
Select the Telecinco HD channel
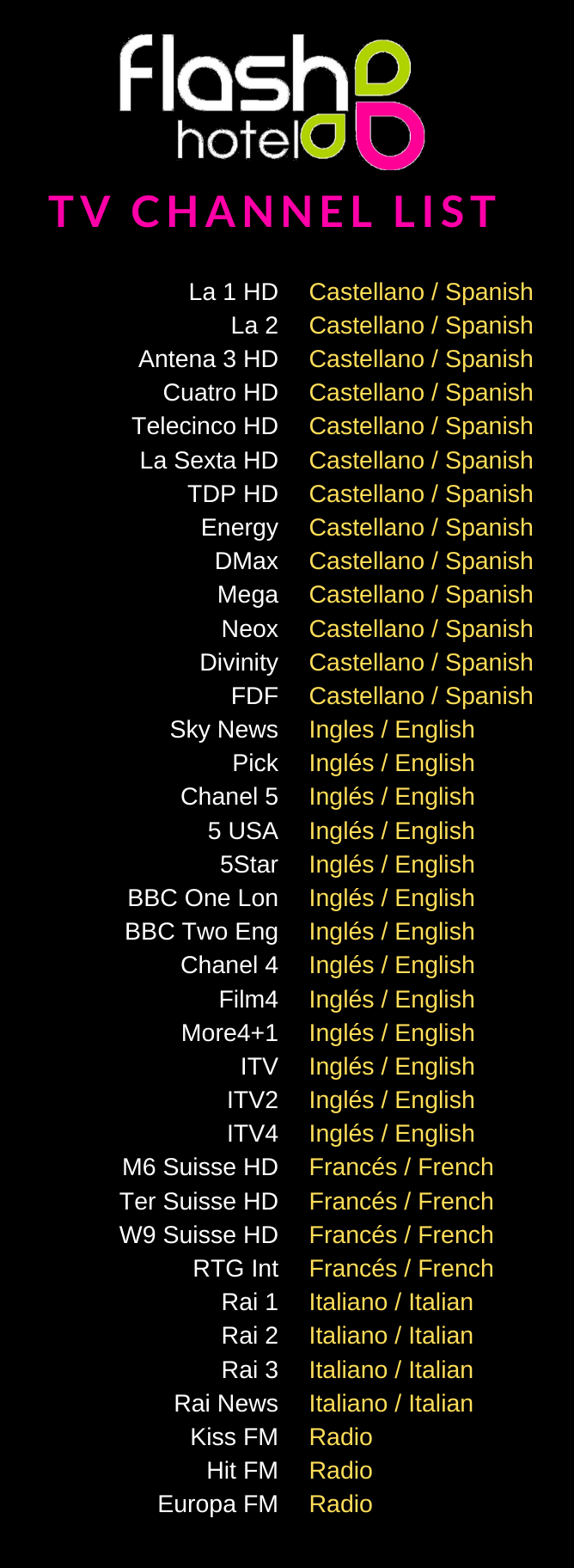[x=205, y=426]
